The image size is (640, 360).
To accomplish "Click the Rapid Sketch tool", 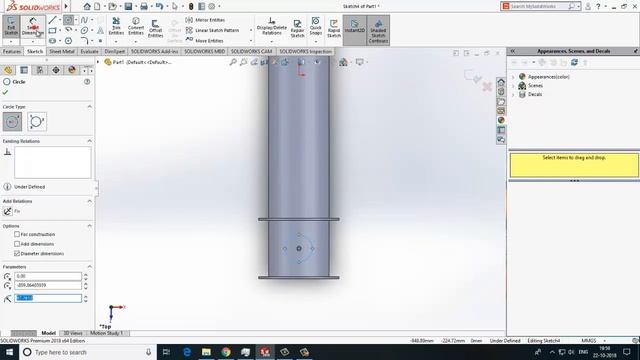I will coord(334,29).
